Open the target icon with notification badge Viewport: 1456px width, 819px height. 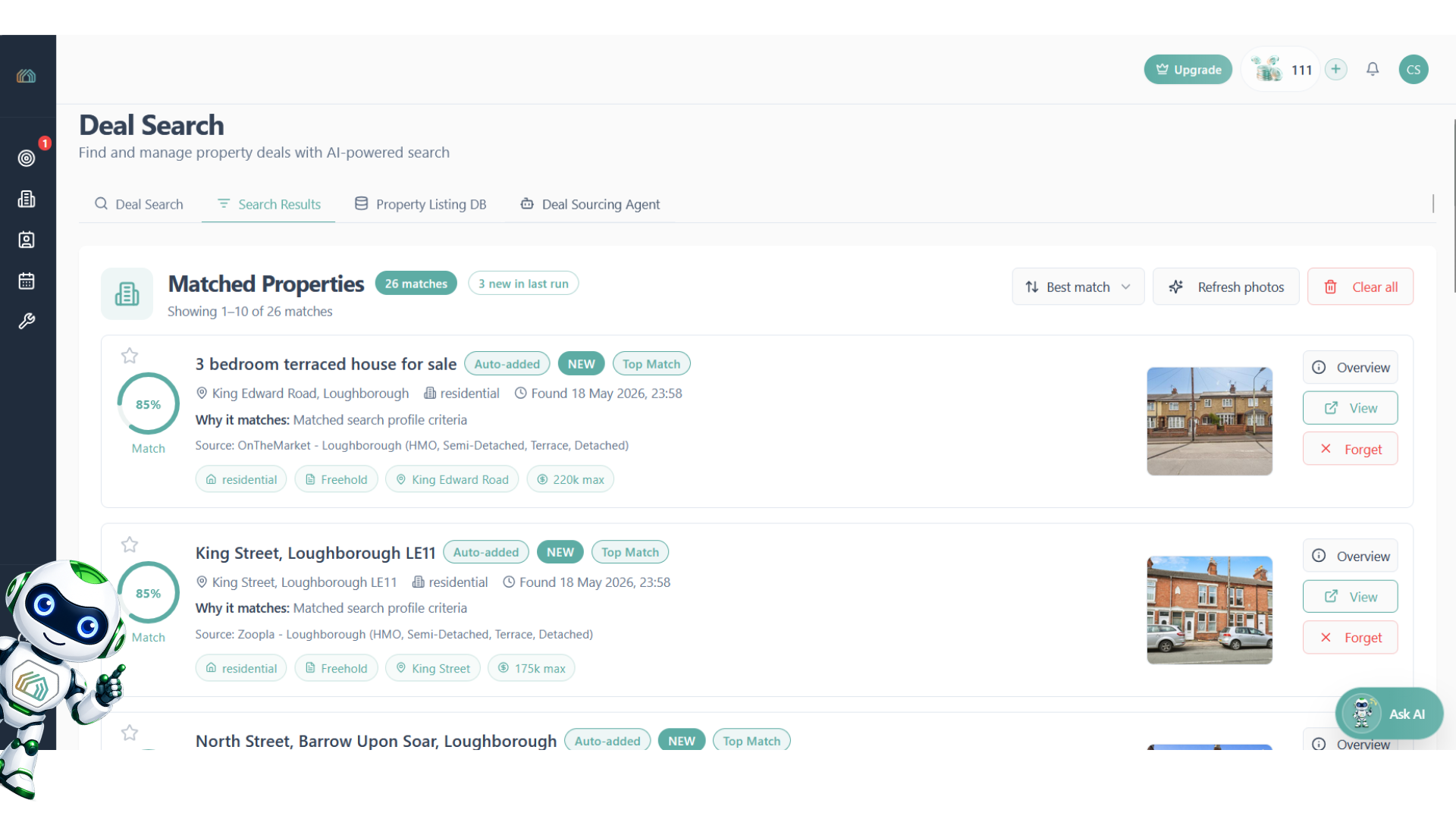[x=27, y=158]
